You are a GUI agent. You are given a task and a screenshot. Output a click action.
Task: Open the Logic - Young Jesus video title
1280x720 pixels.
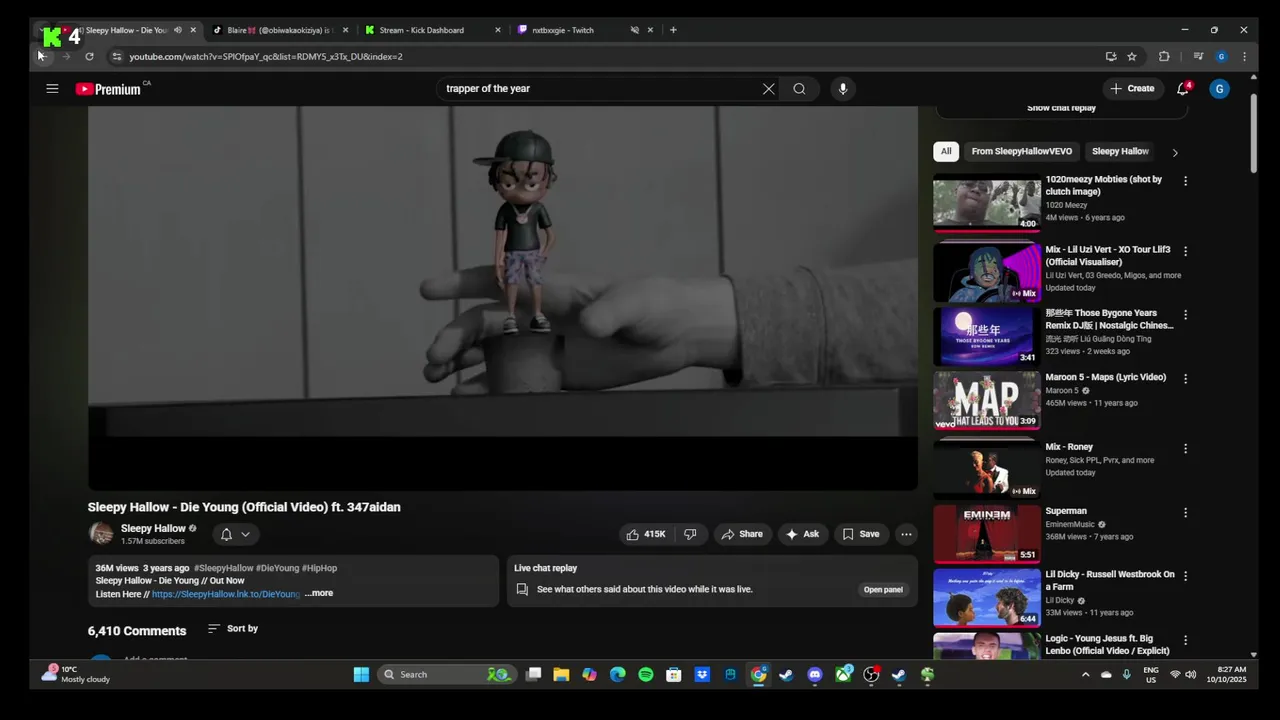tap(1107, 644)
